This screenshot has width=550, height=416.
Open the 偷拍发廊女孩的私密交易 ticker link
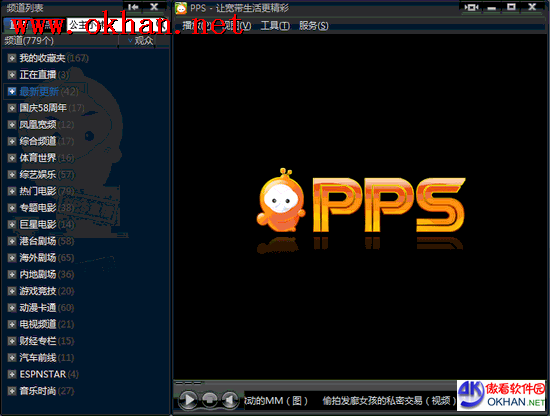click(389, 401)
